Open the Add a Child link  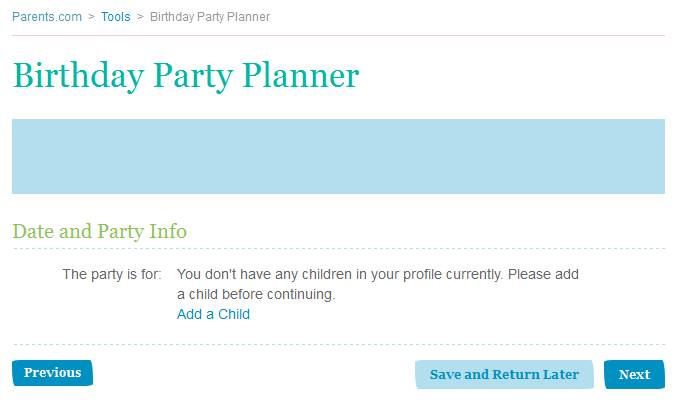click(213, 314)
